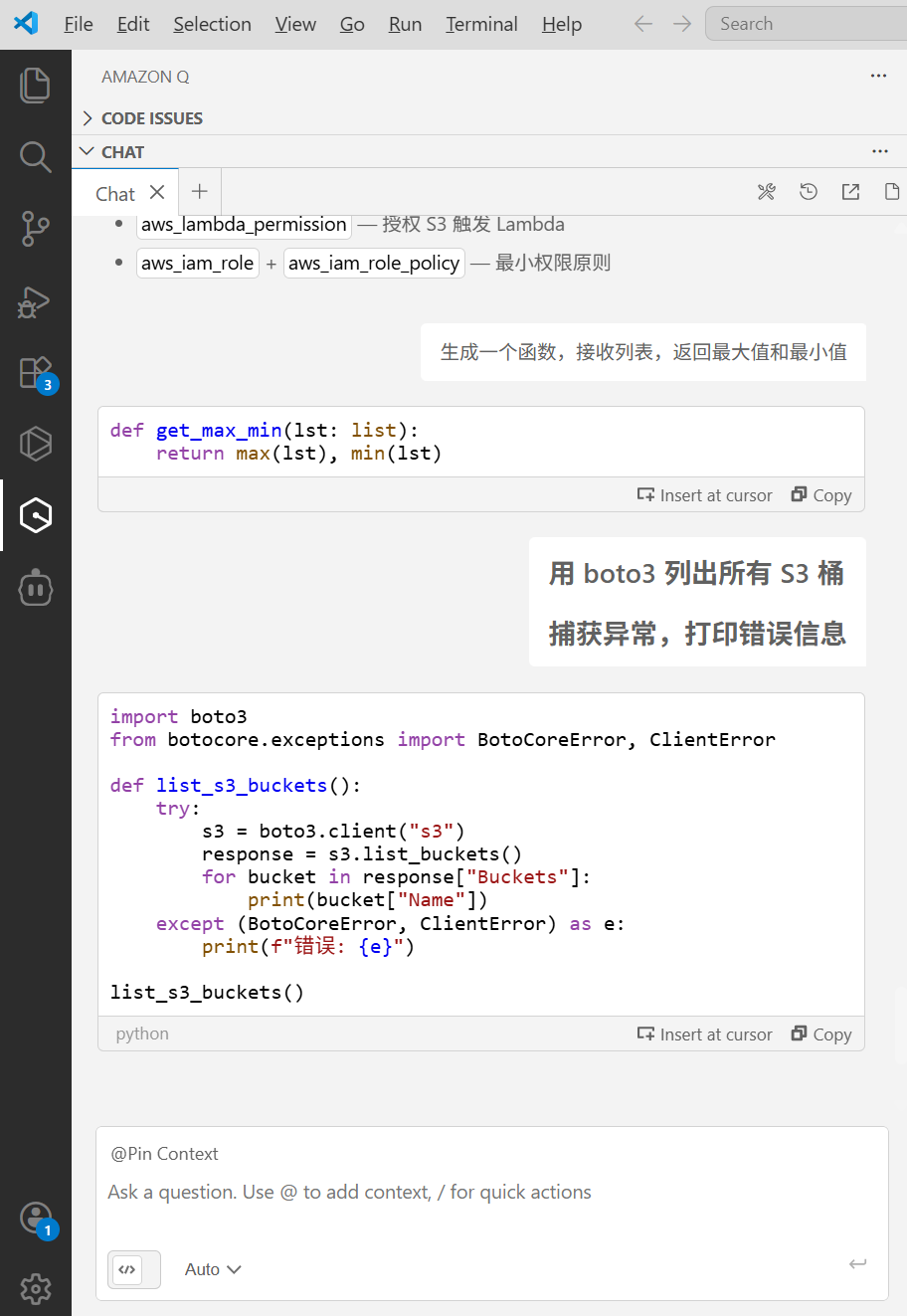
Task: Toggle the agentic coding code-icon switch
Action: click(133, 1269)
